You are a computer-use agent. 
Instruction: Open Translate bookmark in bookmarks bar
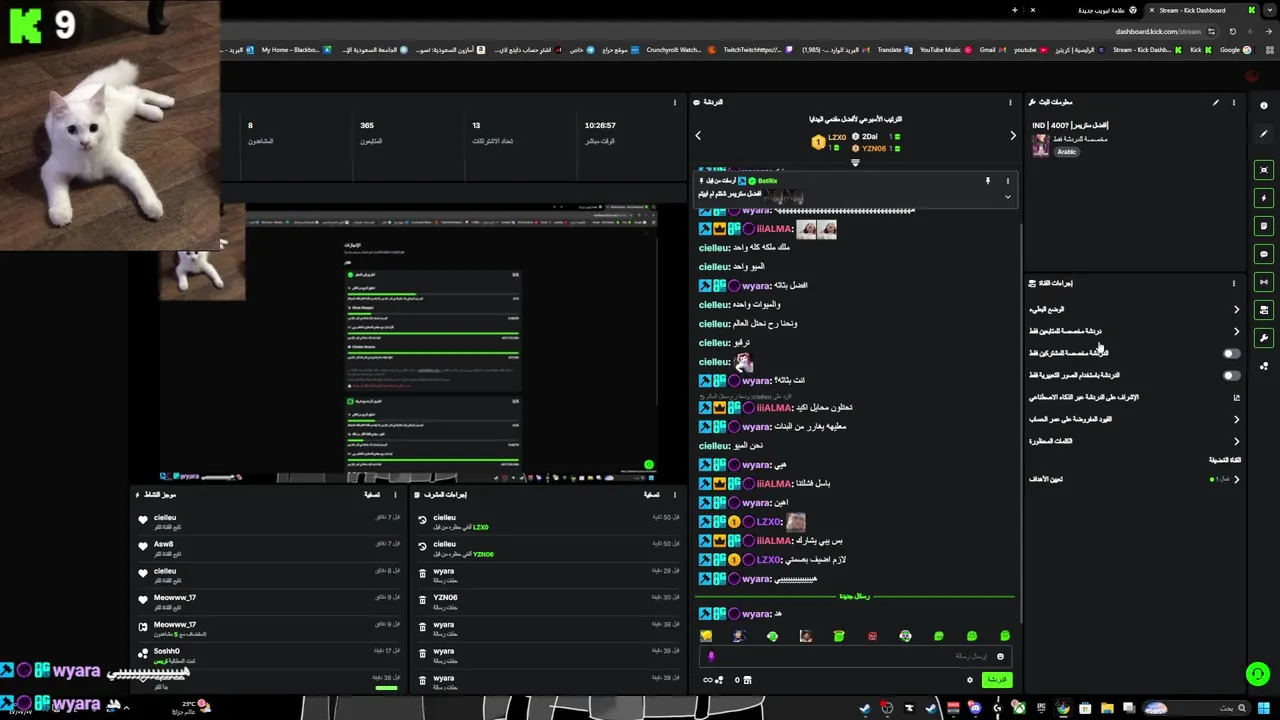pos(893,50)
